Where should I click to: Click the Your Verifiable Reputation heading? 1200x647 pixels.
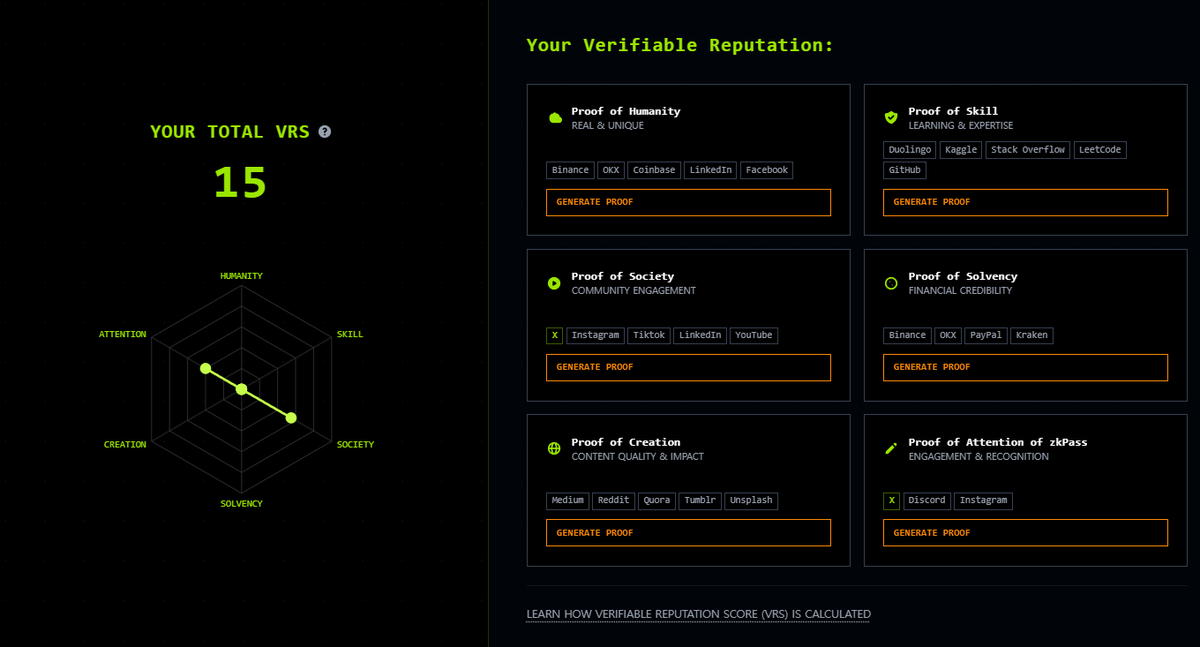click(680, 45)
